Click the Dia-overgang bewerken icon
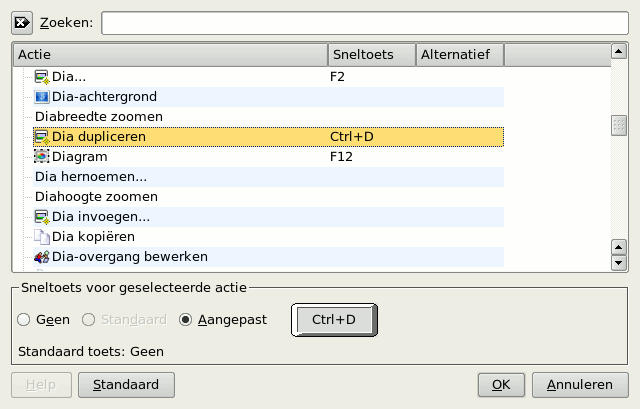The height and width of the screenshot is (409, 640). click(x=42, y=257)
